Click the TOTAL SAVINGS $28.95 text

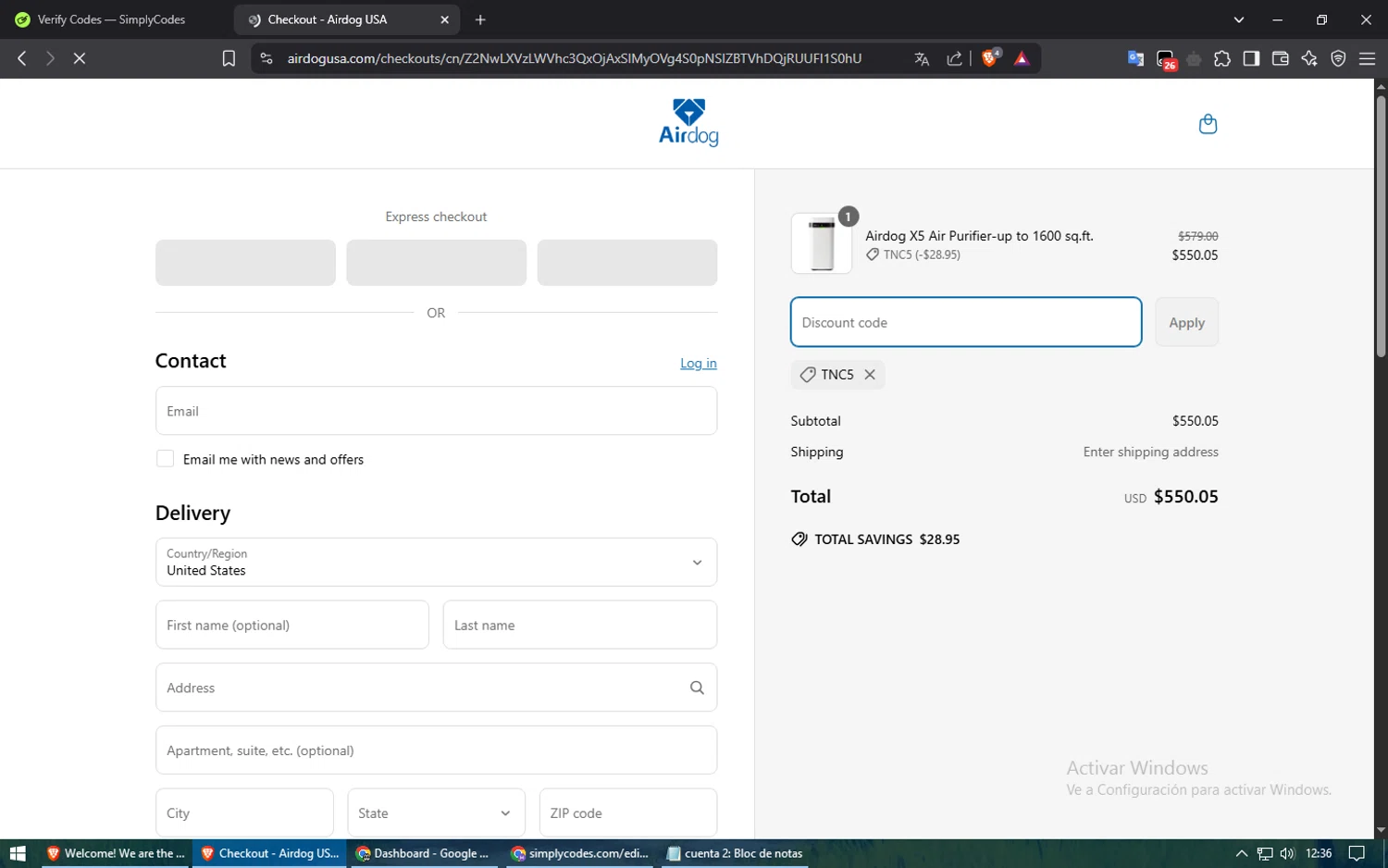pos(886,539)
